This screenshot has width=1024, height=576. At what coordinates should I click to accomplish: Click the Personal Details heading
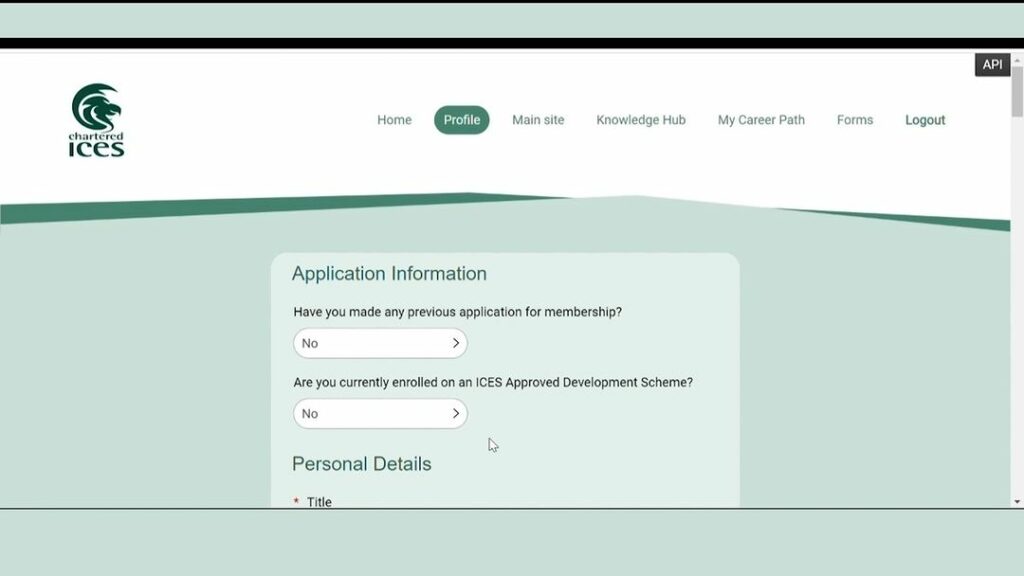pos(361,464)
